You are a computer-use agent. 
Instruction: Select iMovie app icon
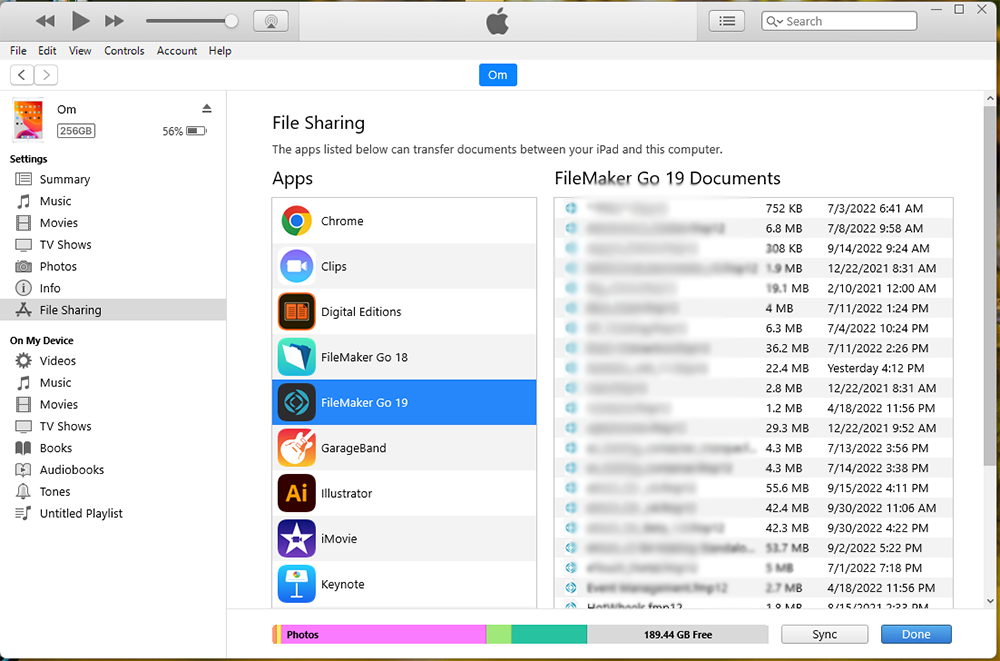pyautogui.click(x=297, y=538)
